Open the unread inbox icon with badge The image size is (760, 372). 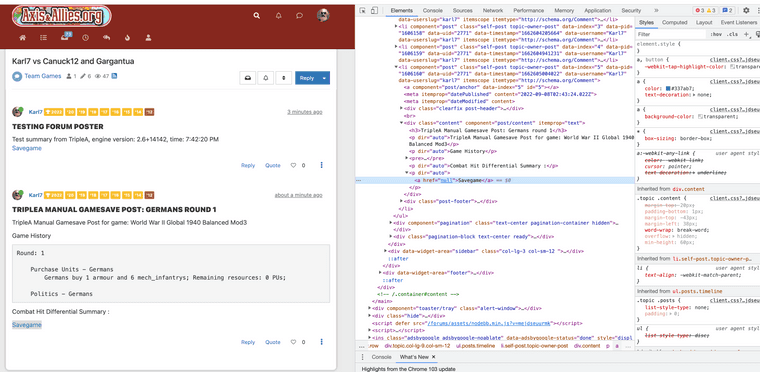point(65,37)
